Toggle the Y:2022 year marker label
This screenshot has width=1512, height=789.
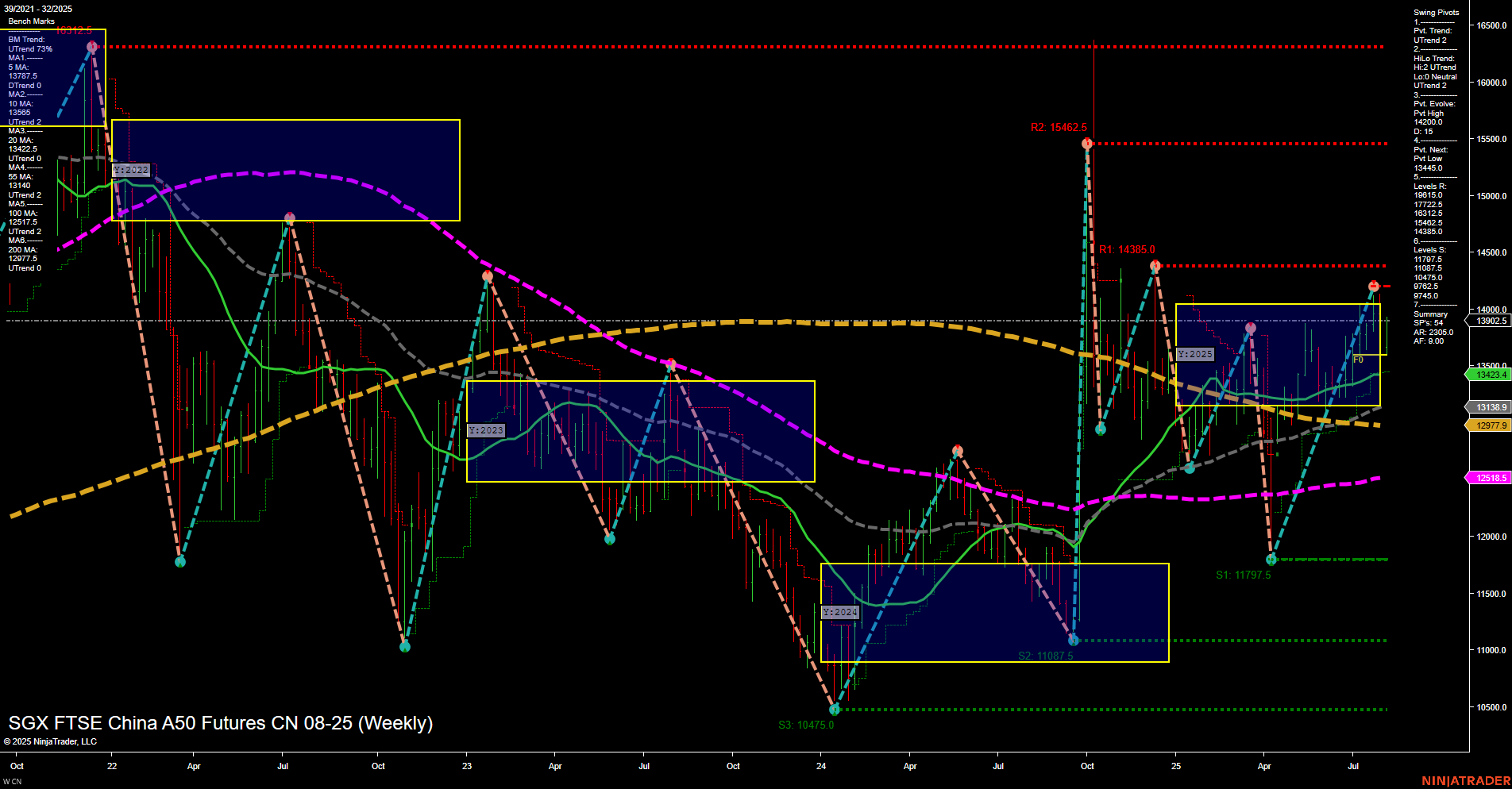[131, 169]
